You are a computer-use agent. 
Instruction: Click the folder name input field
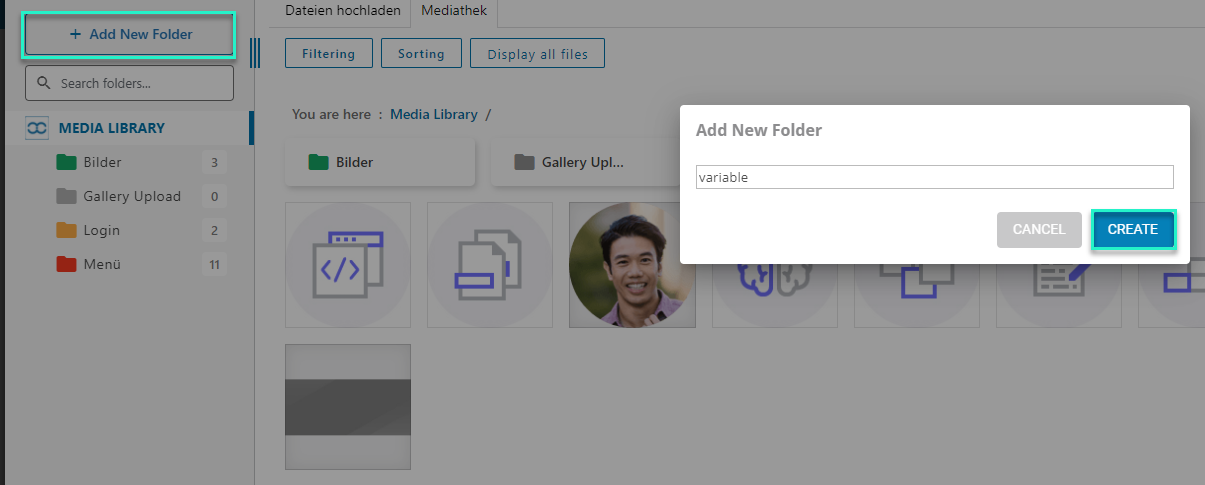point(933,177)
